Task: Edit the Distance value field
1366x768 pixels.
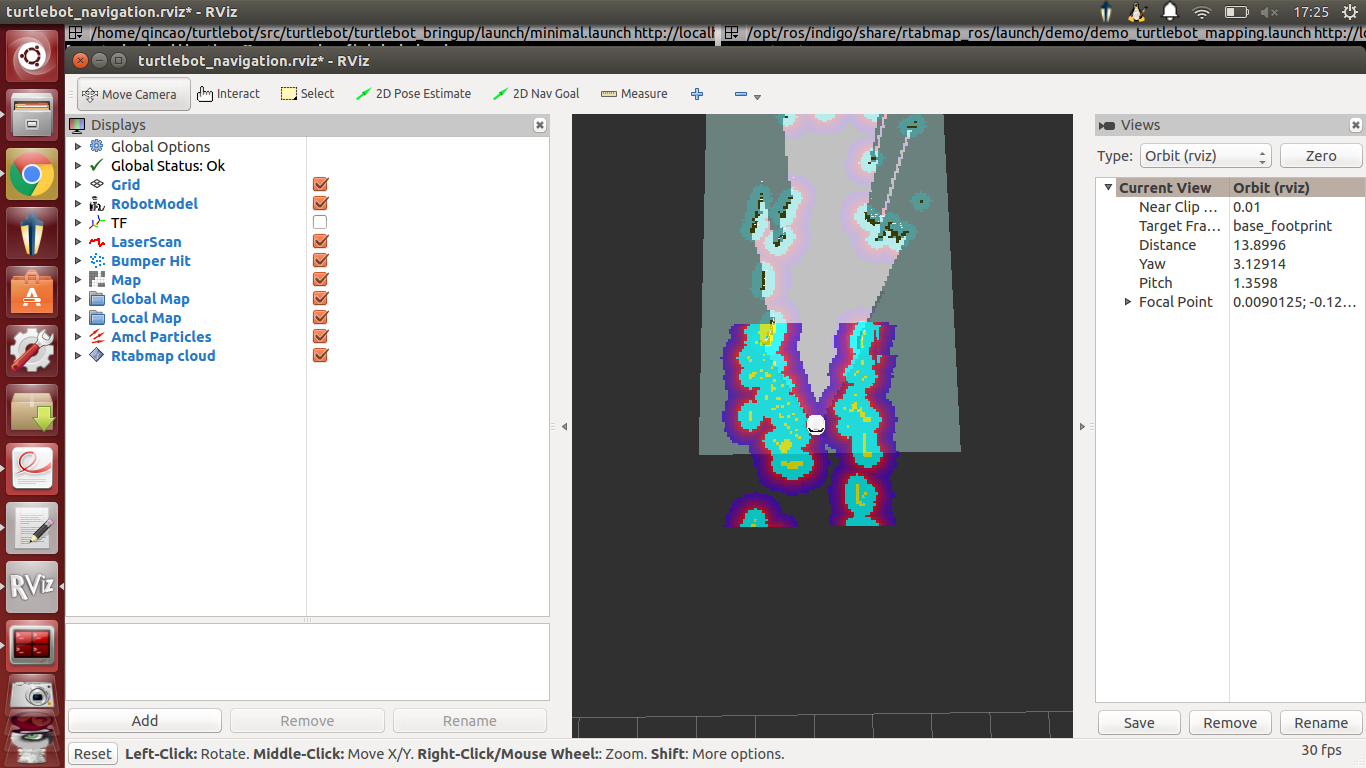Action: pyautogui.click(x=1295, y=245)
